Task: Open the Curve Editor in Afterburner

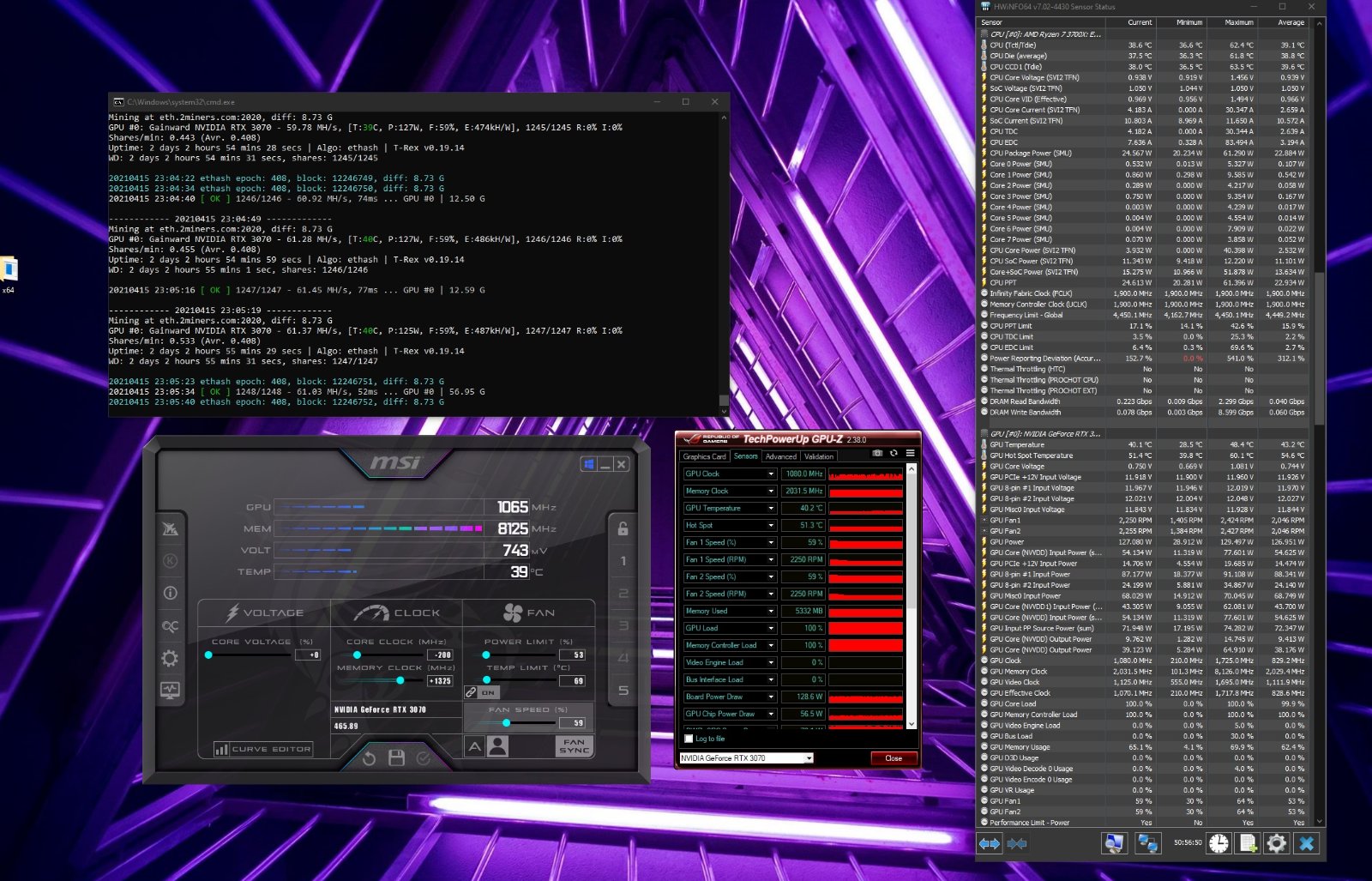Action: pos(263,749)
